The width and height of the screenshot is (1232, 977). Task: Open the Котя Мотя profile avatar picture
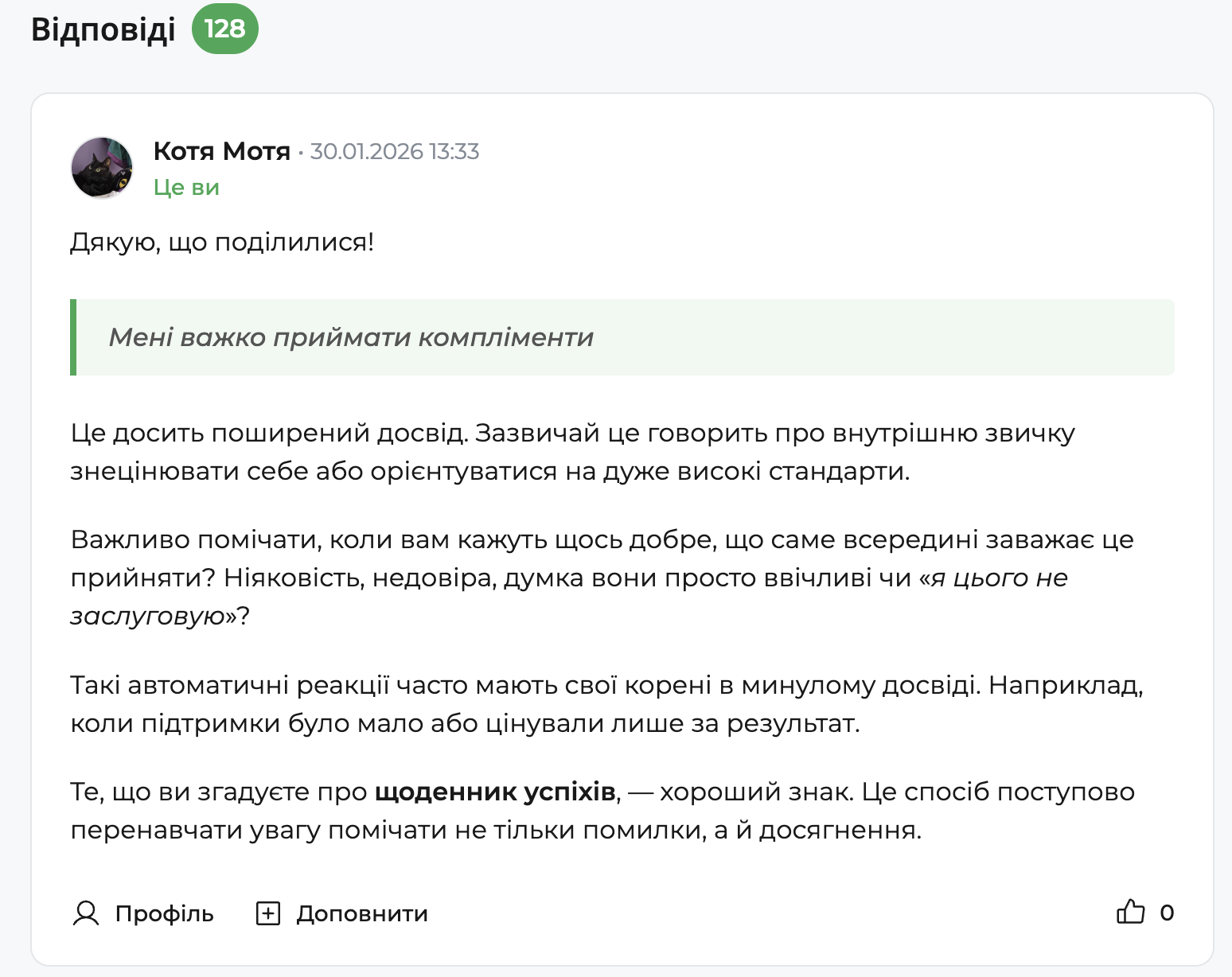click(103, 169)
